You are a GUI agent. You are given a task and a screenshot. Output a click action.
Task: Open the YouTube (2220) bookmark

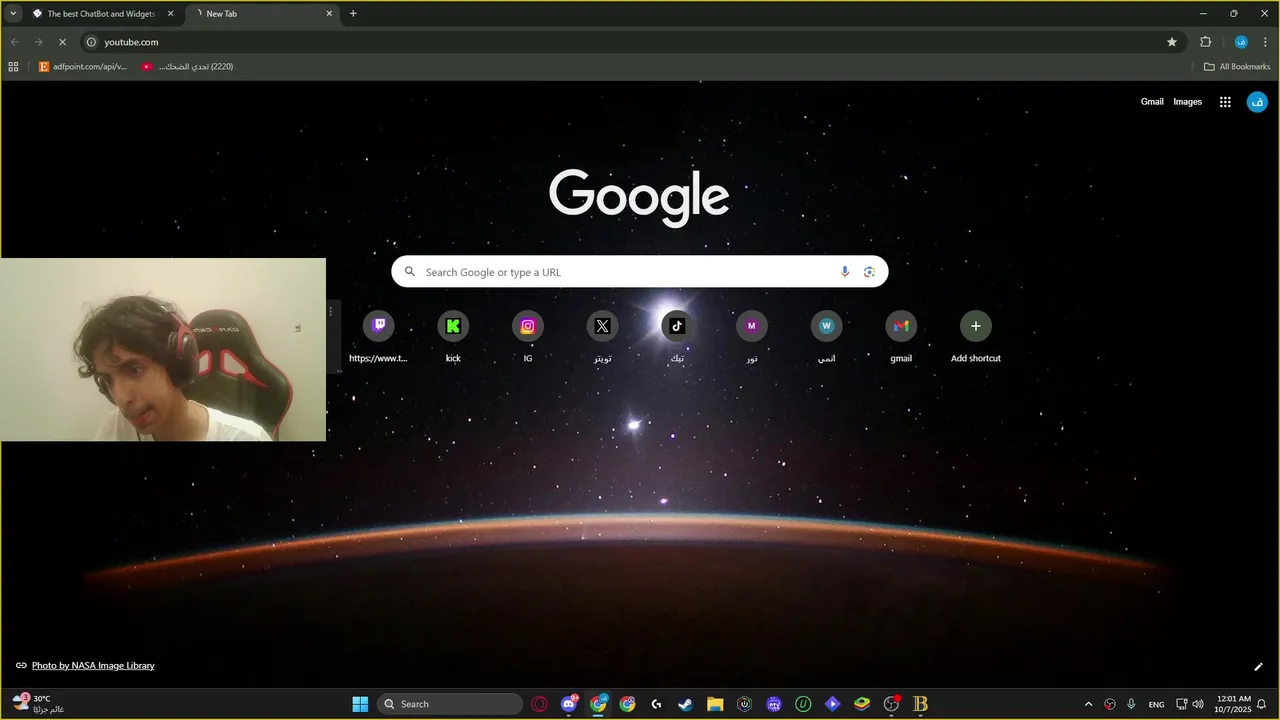[187, 67]
